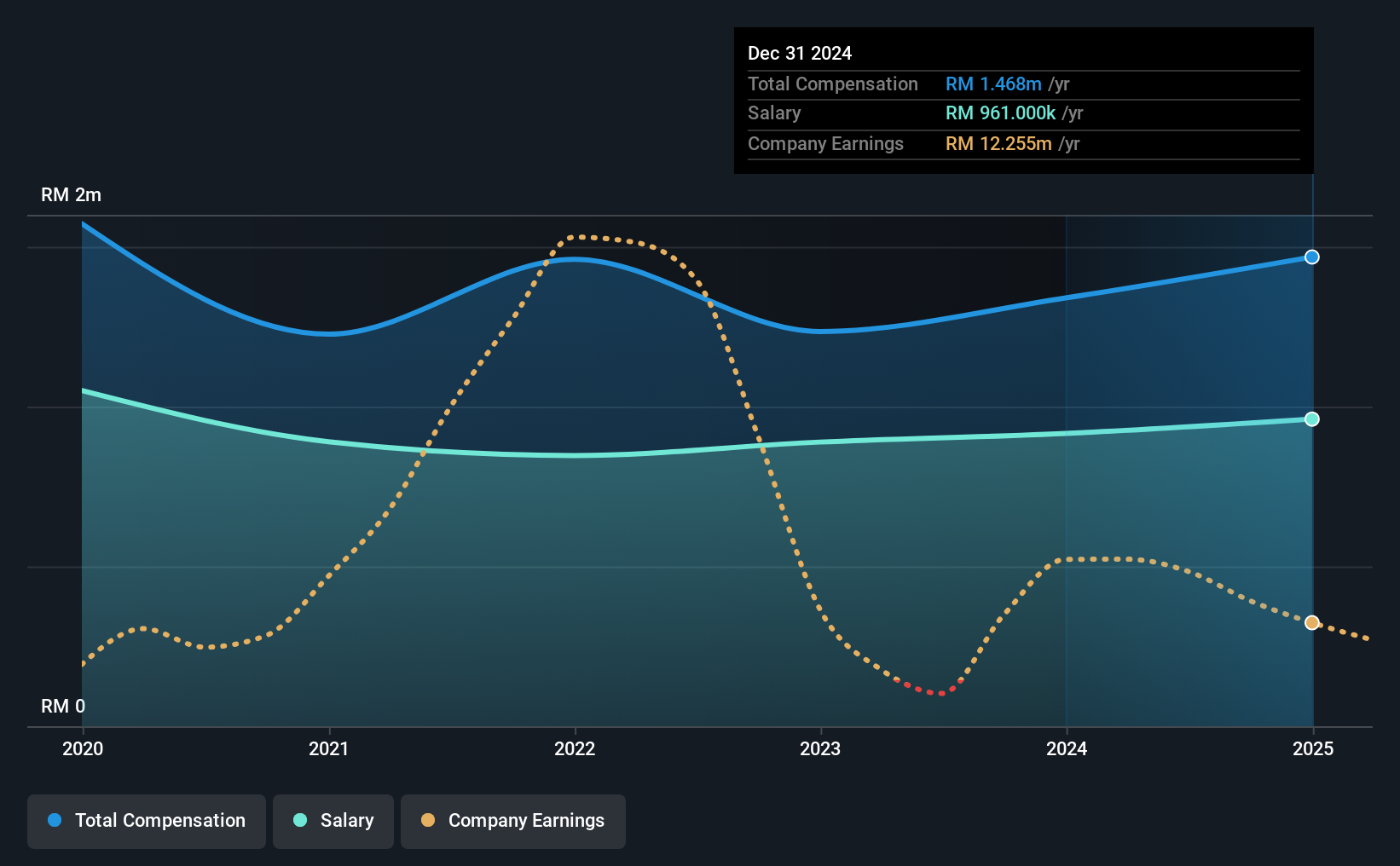This screenshot has width=1400, height=866.
Task: Click the Salary label in the tooltip
Action: coord(774,113)
